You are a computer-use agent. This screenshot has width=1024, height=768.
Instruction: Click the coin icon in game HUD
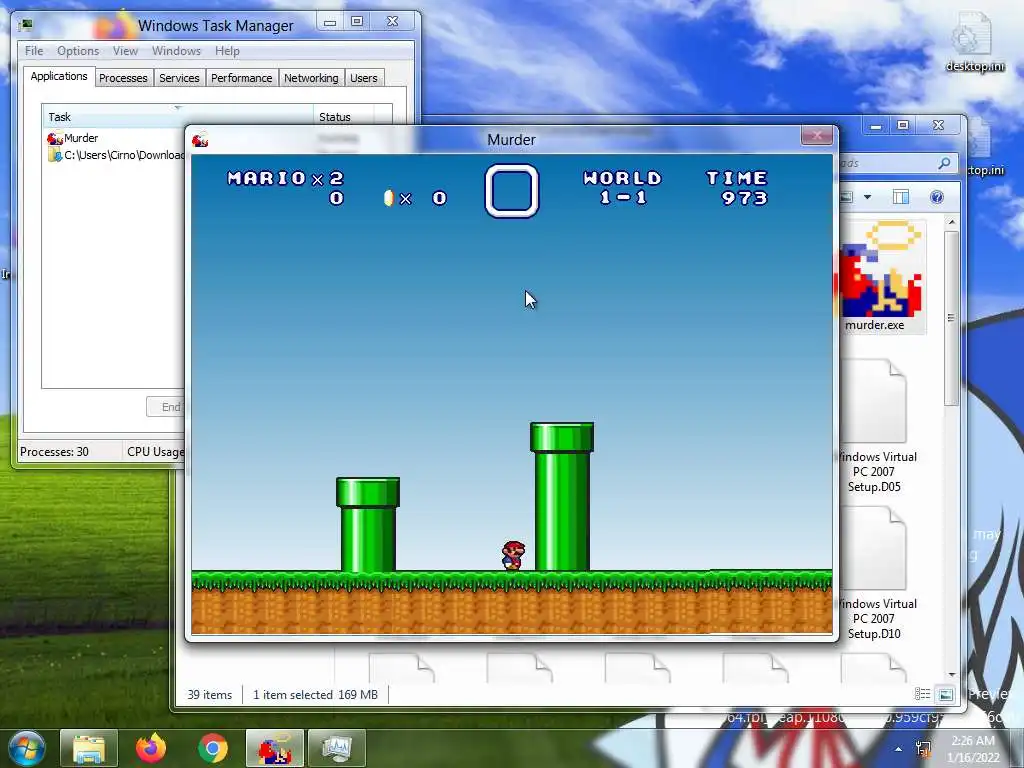click(x=389, y=198)
